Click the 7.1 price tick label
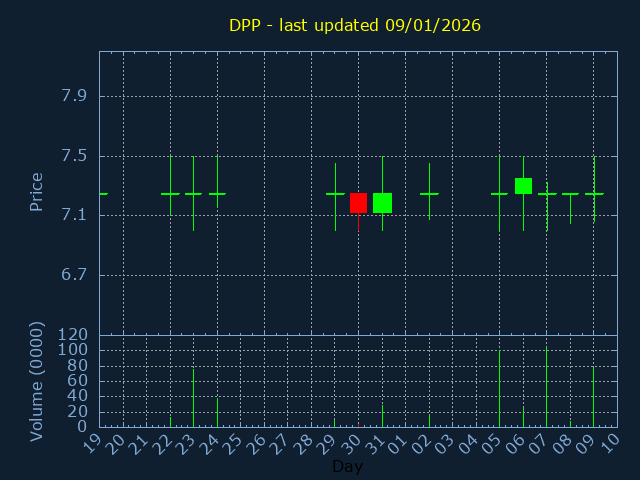This screenshot has height=480, width=640. point(74,215)
